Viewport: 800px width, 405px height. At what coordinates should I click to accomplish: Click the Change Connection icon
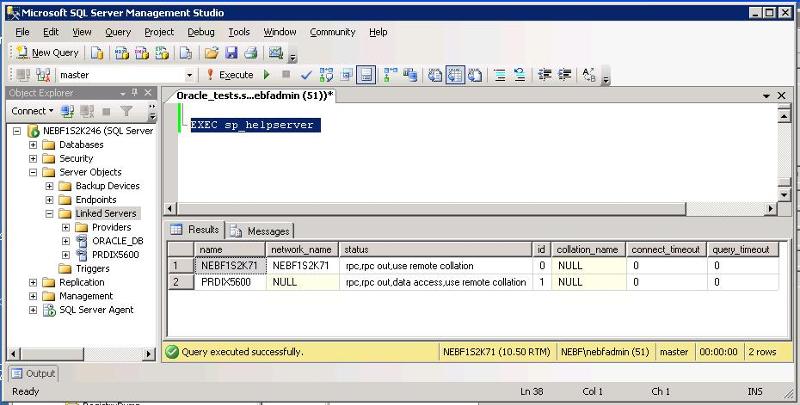(43, 75)
